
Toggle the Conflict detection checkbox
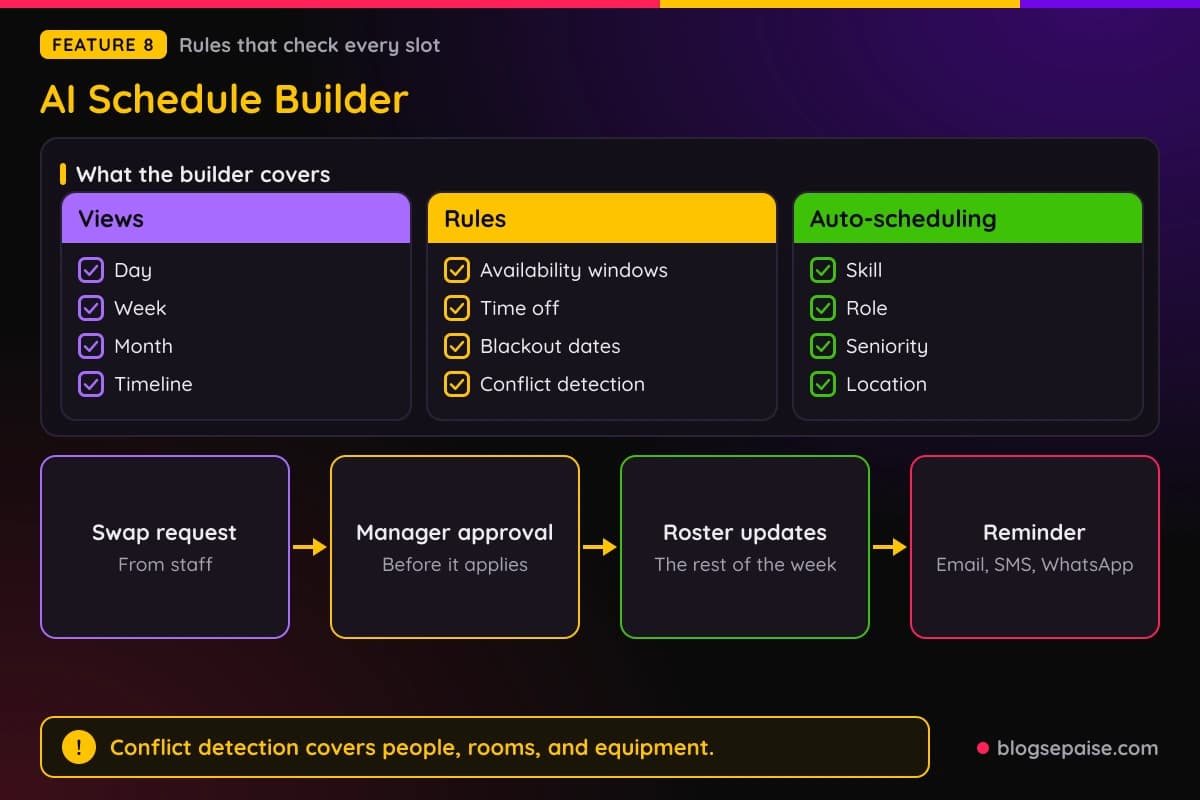point(457,384)
